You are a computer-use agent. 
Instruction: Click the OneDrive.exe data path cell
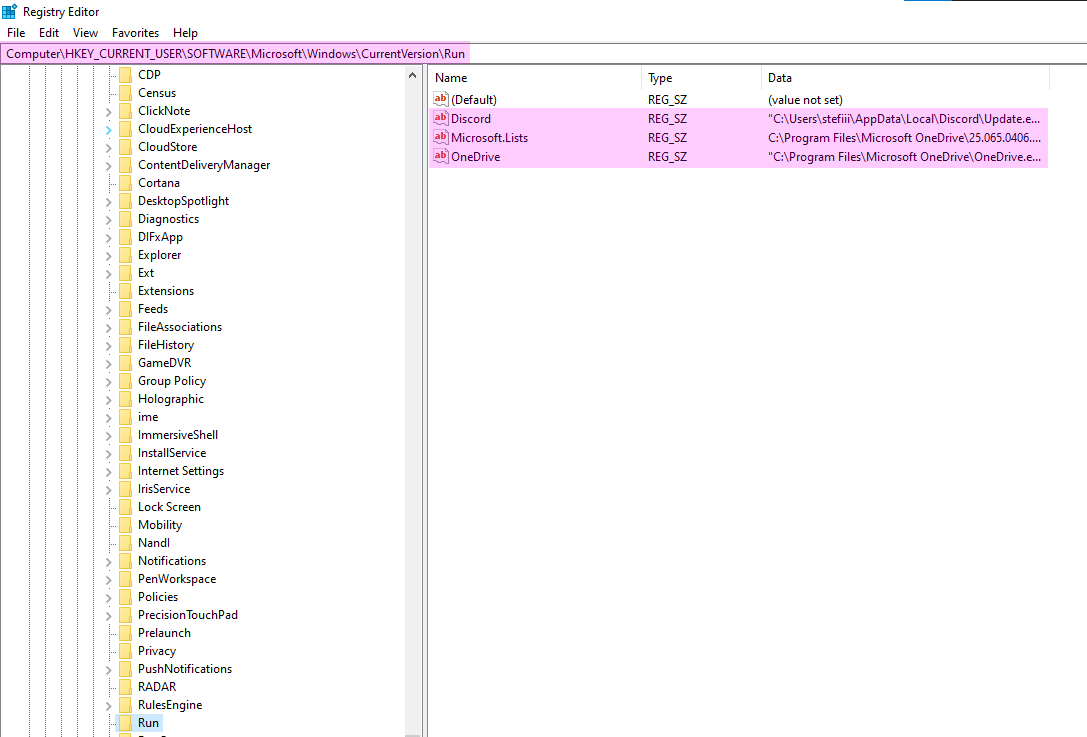904,157
